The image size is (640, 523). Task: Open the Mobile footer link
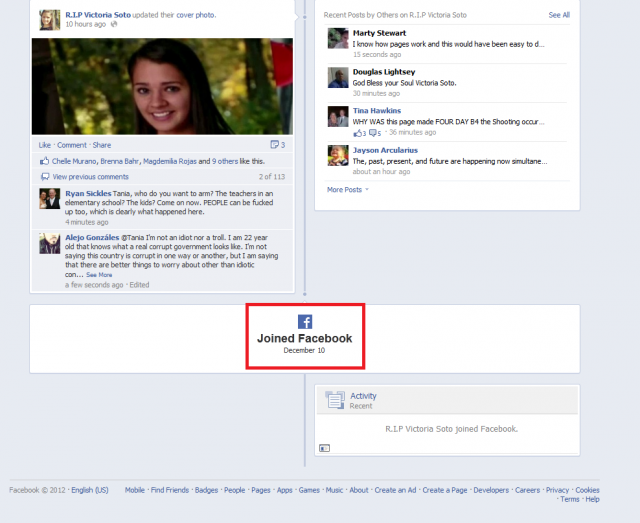click(135, 490)
